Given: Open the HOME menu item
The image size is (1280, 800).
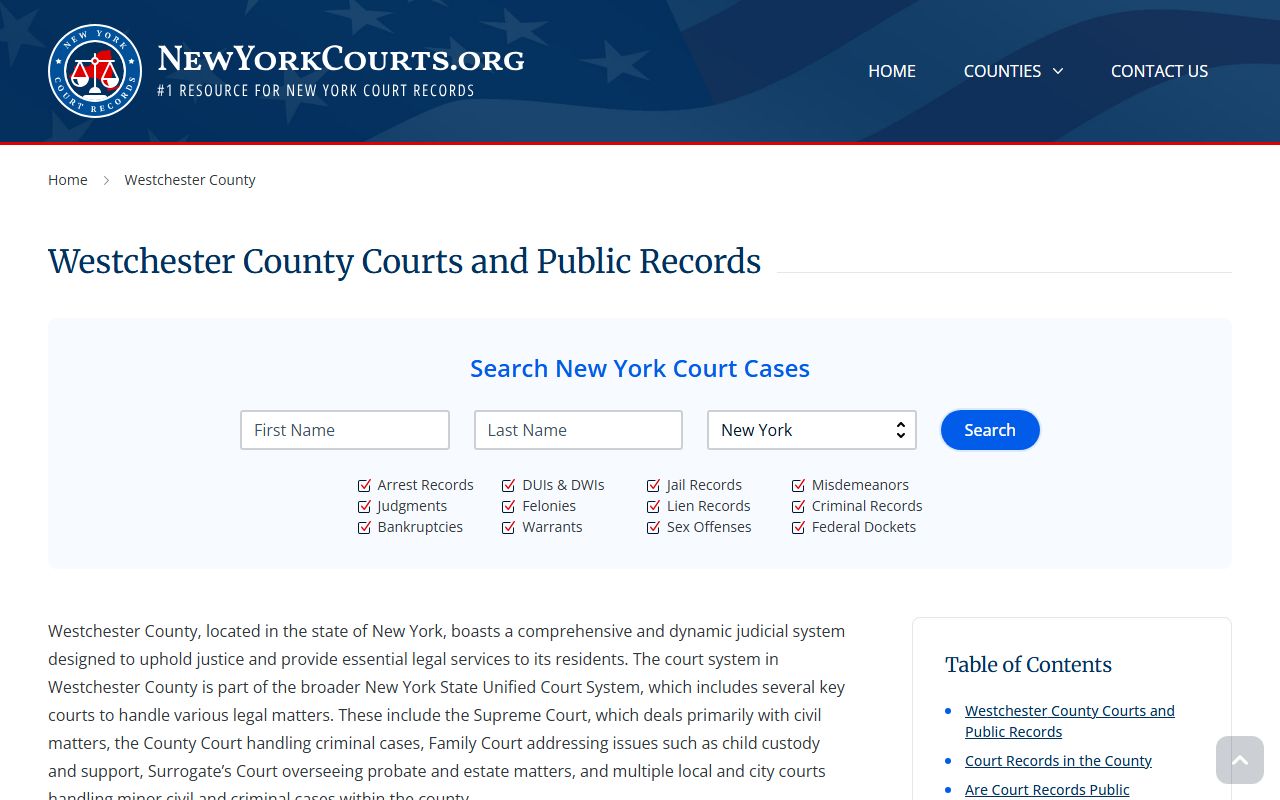Looking at the screenshot, I should tap(892, 71).
